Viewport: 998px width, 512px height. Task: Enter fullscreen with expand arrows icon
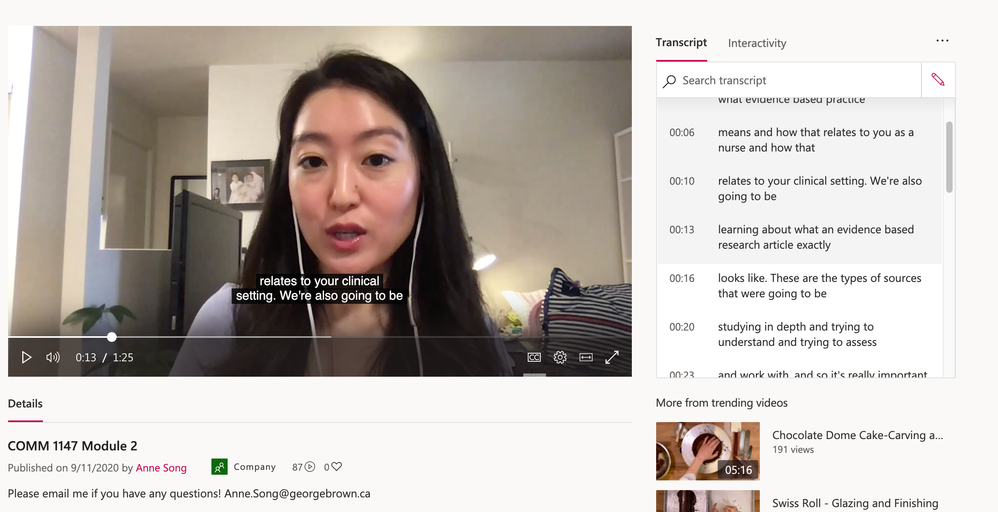[x=612, y=357]
